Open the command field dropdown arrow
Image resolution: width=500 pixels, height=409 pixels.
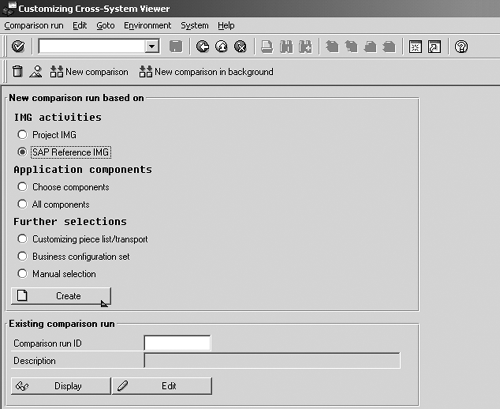[x=152, y=46]
